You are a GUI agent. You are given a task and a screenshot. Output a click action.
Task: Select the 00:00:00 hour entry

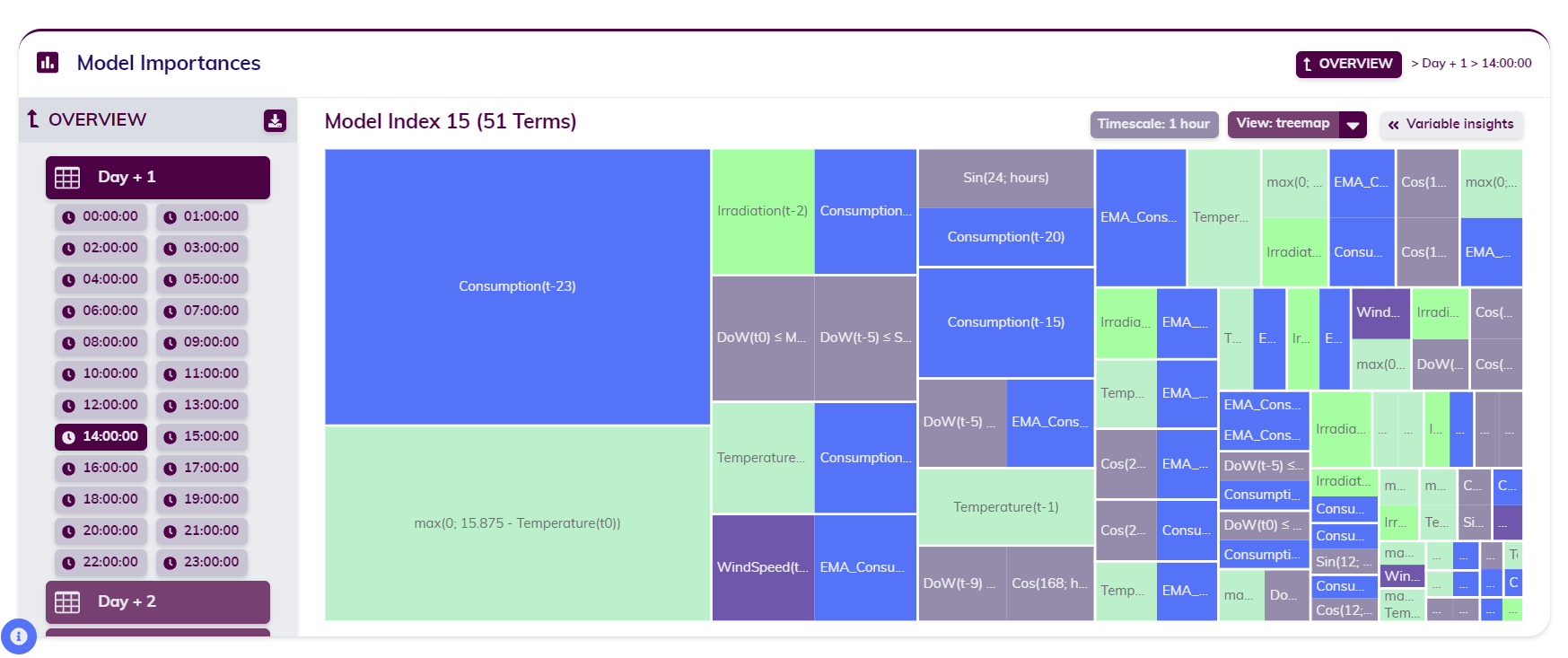[x=101, y=216]
